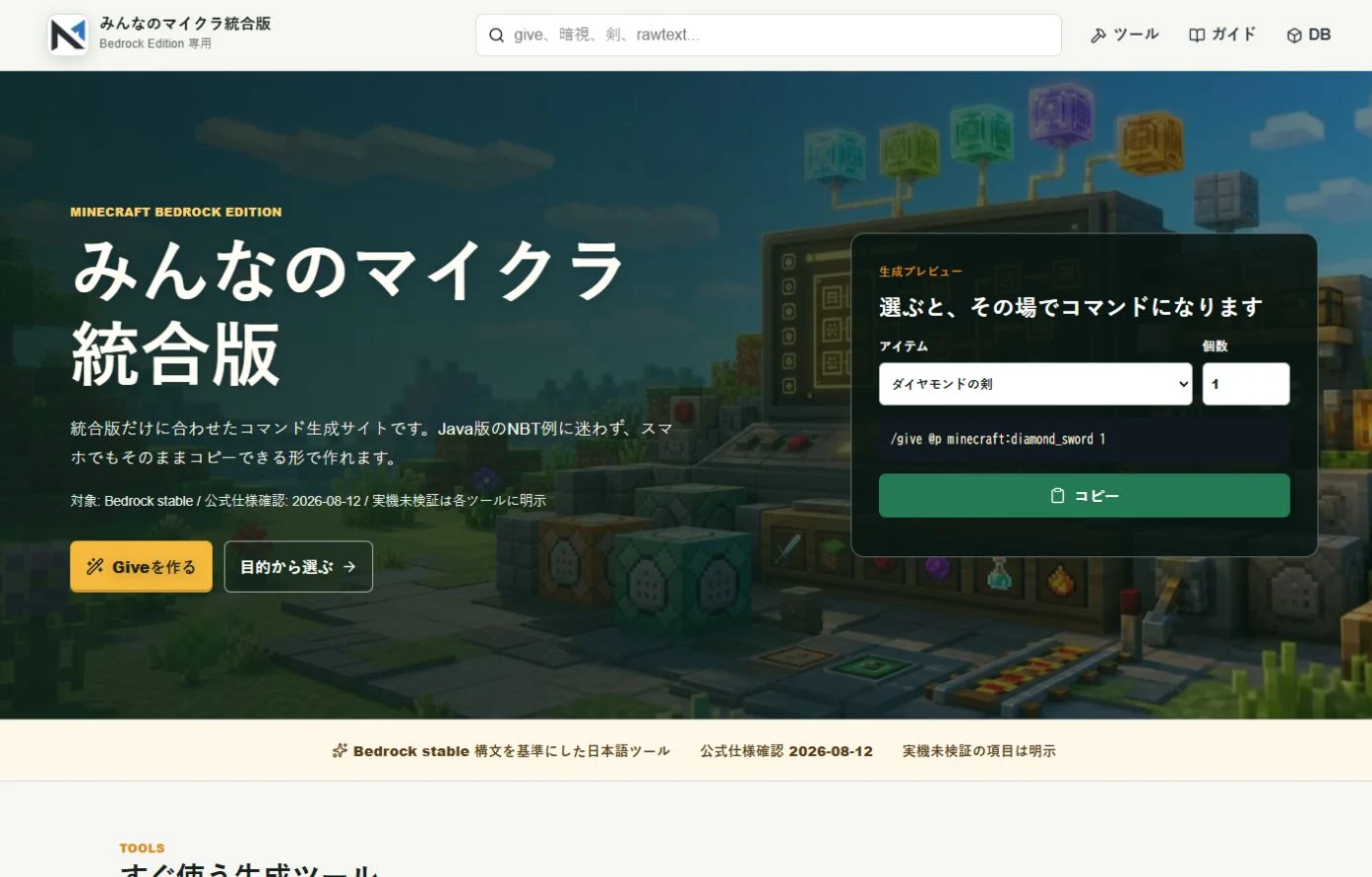Viewport: 1372px width, 877px height.
Task: Click the 生成プレビュー label
Action: [921, 272]
